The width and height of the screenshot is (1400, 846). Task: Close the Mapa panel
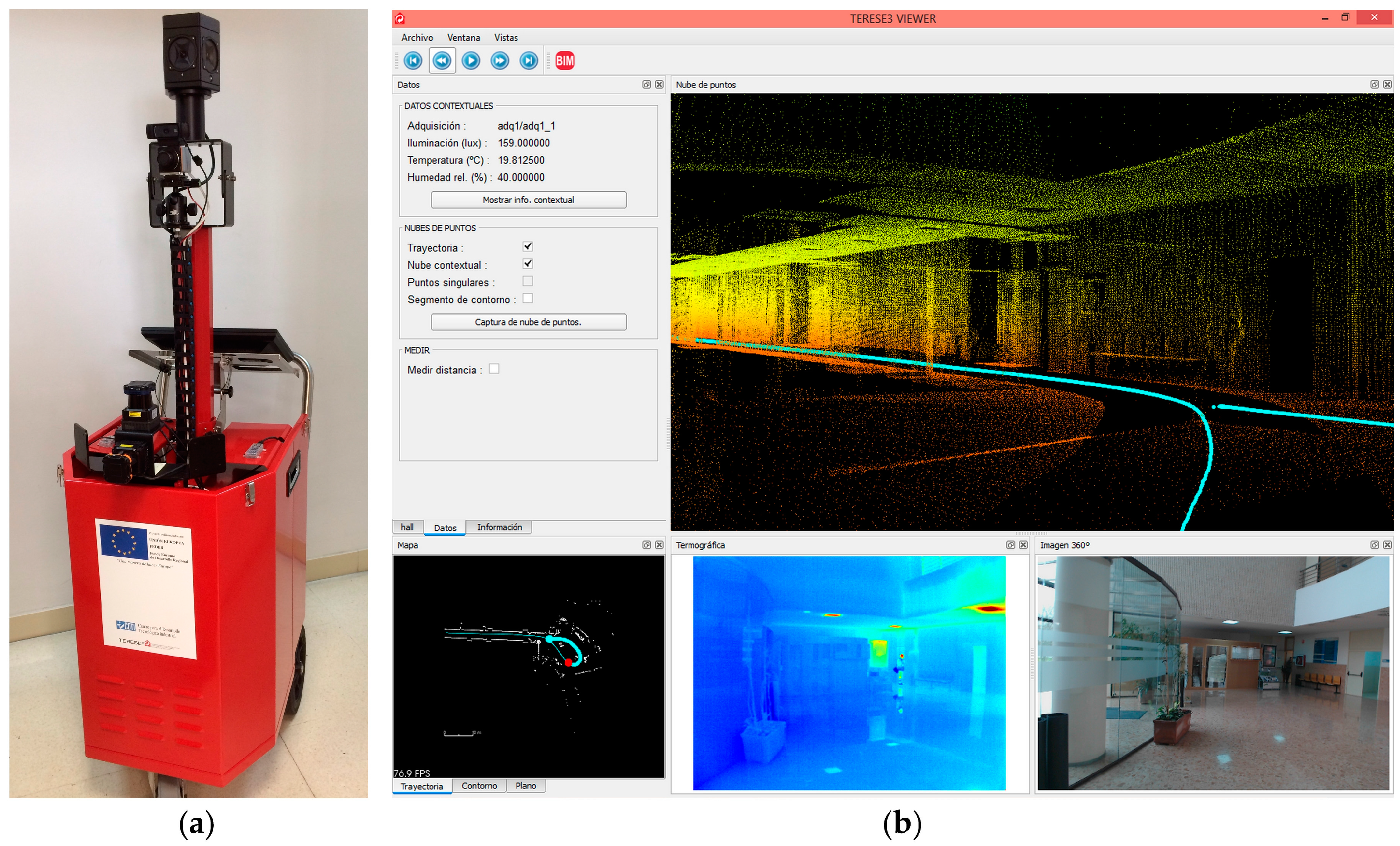(659, 545)
